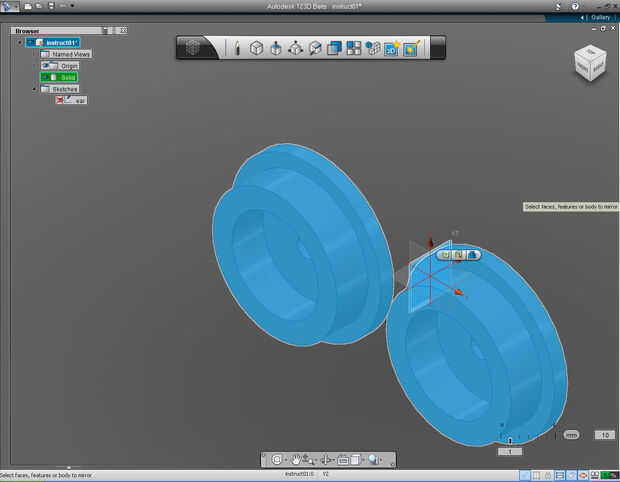Click the instruct01 document tab in status bar

[x=299, y=474]
